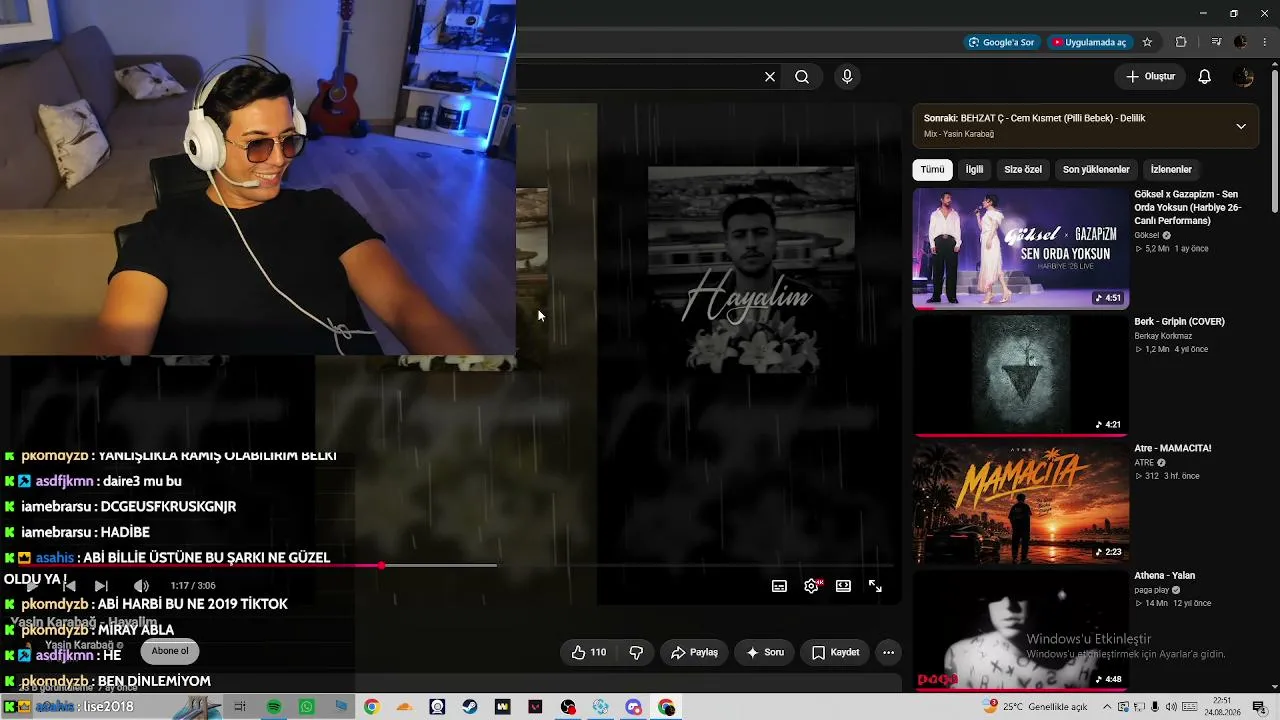Start voice search with the microphone
The height and width of the screenshot is (720, 1280).
click(x=847, y=77)
